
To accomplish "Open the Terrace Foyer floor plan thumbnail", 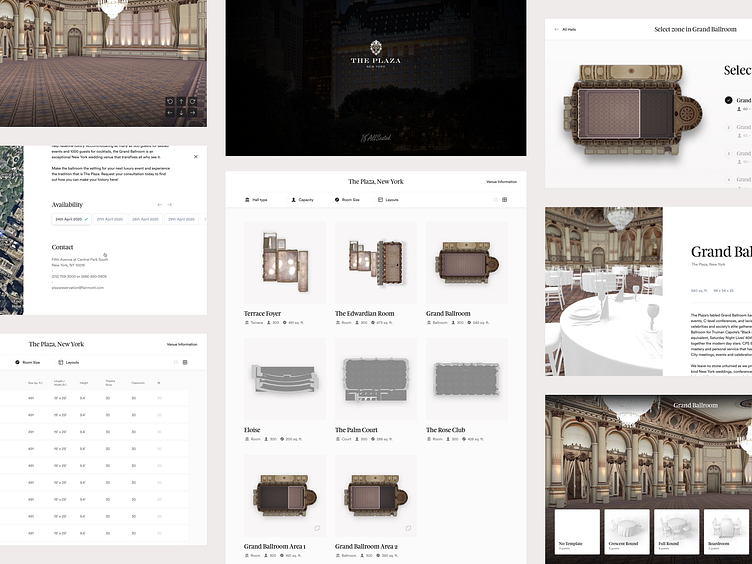I will click(284, 262).
